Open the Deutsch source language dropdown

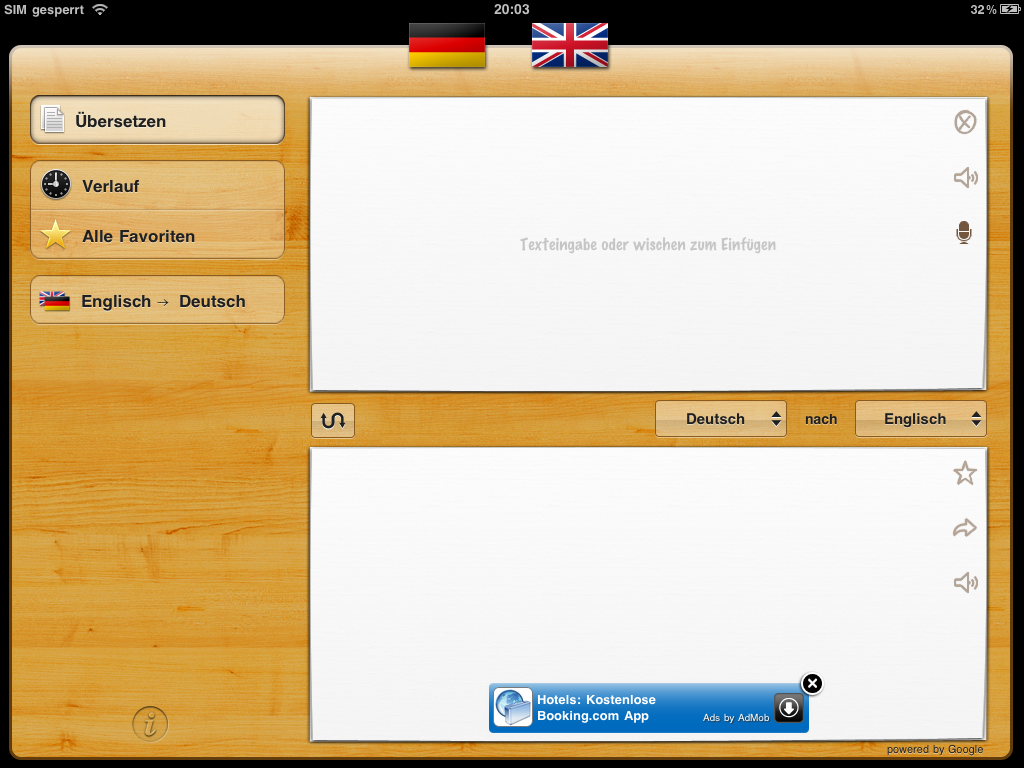pyautogui.click(x=721, y=419)
